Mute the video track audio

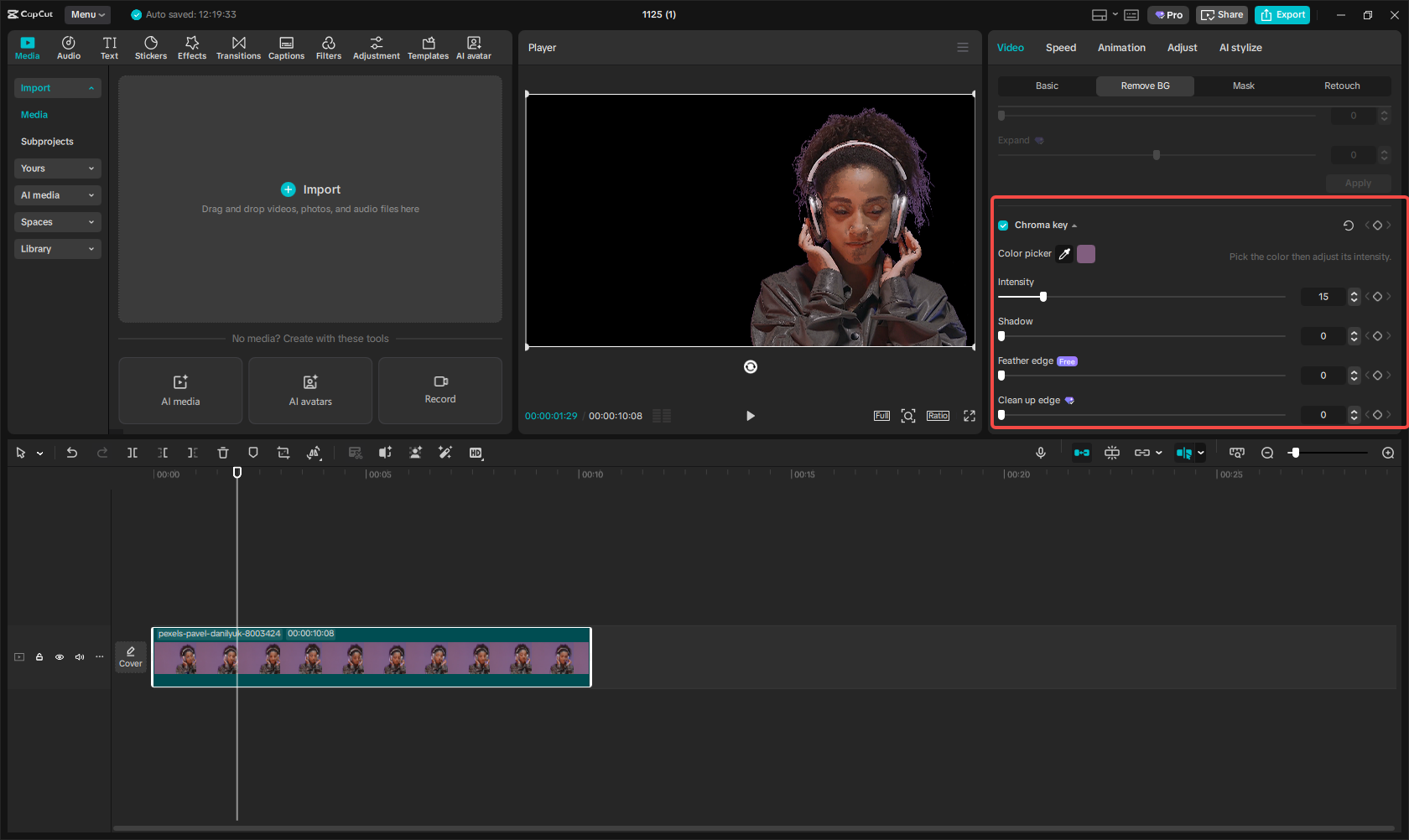click(79, 657)
